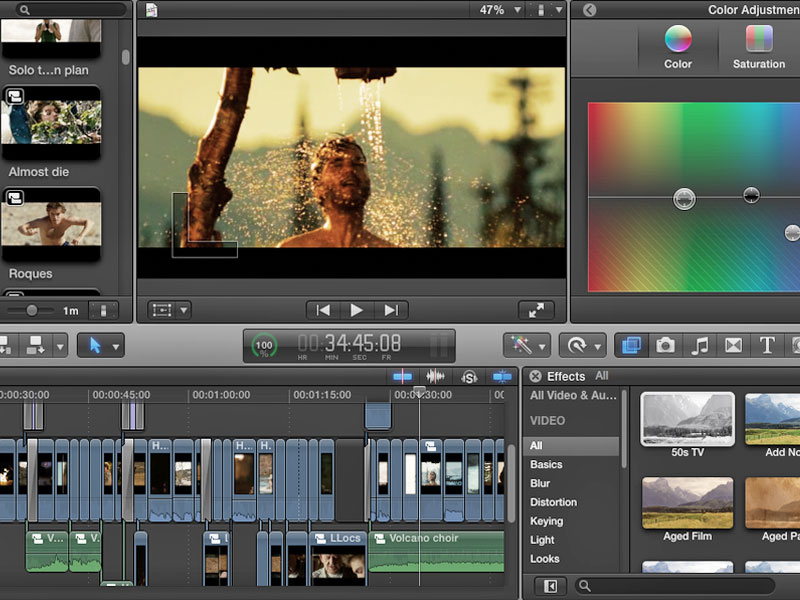This screenshot has width=800, height=600.
Task: Click the magnifier in the browser search field
Action: click(x=24, y=10)
